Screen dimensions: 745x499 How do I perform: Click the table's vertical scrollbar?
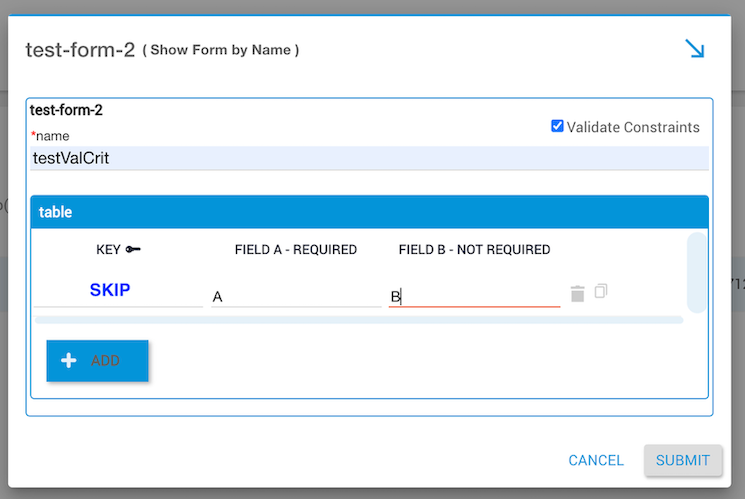(696, 273)
